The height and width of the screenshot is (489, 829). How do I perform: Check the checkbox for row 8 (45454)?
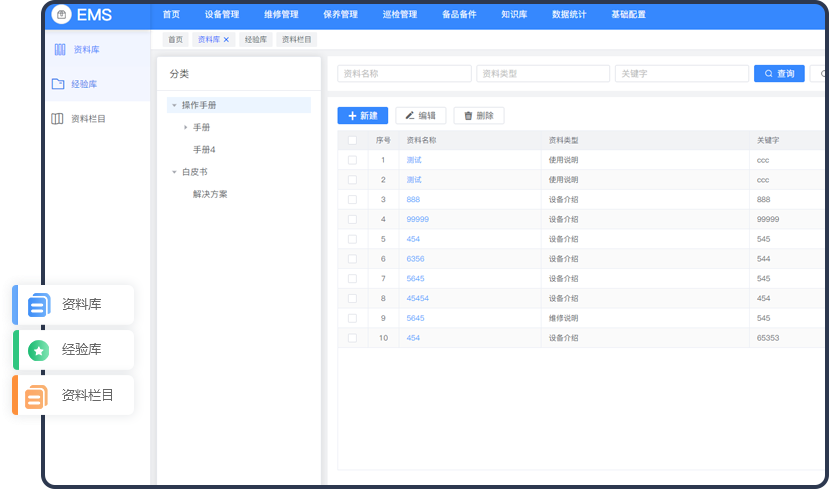352,299
